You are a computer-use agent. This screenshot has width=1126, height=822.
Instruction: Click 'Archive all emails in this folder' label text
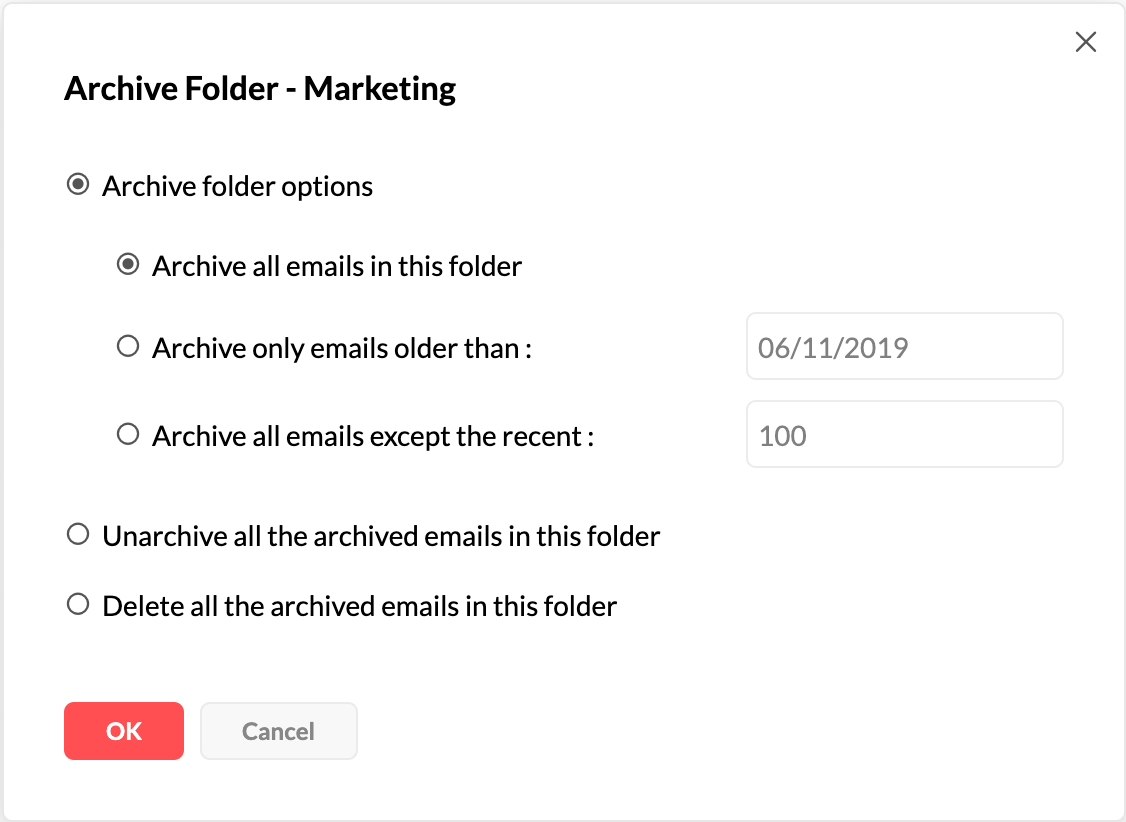[337, 267]
